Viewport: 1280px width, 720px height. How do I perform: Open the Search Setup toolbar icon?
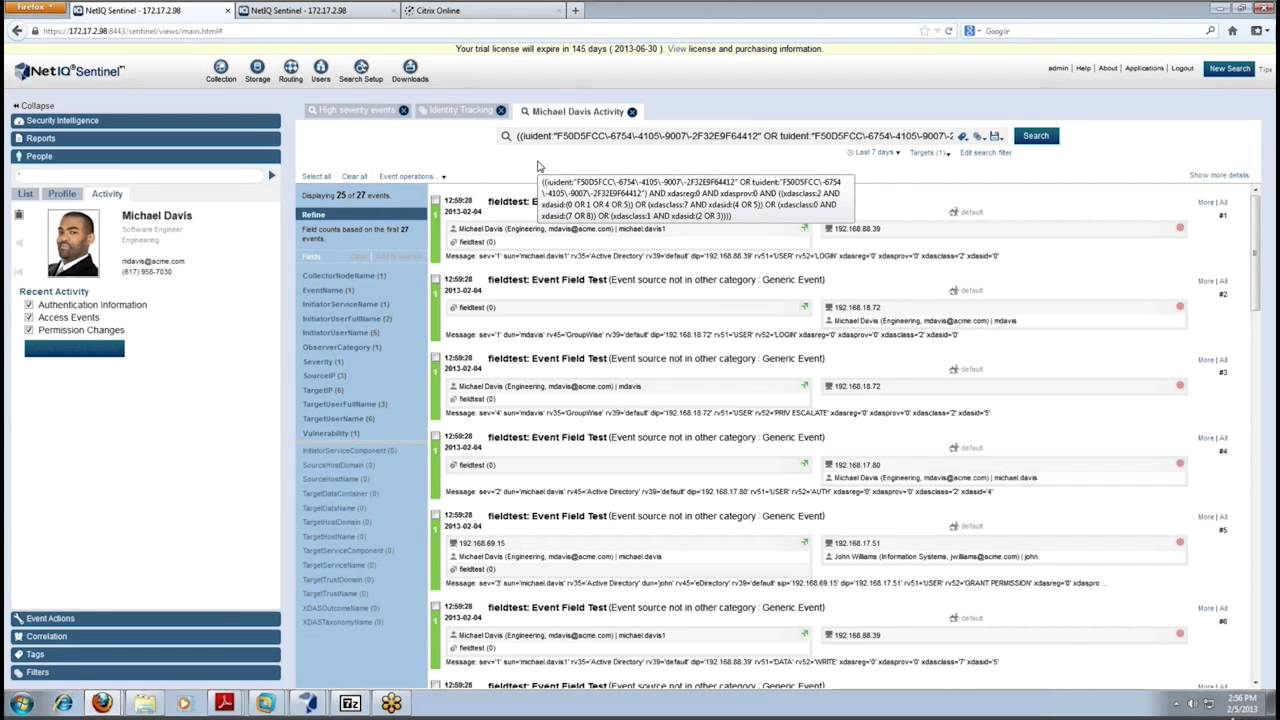click(361, 71)
